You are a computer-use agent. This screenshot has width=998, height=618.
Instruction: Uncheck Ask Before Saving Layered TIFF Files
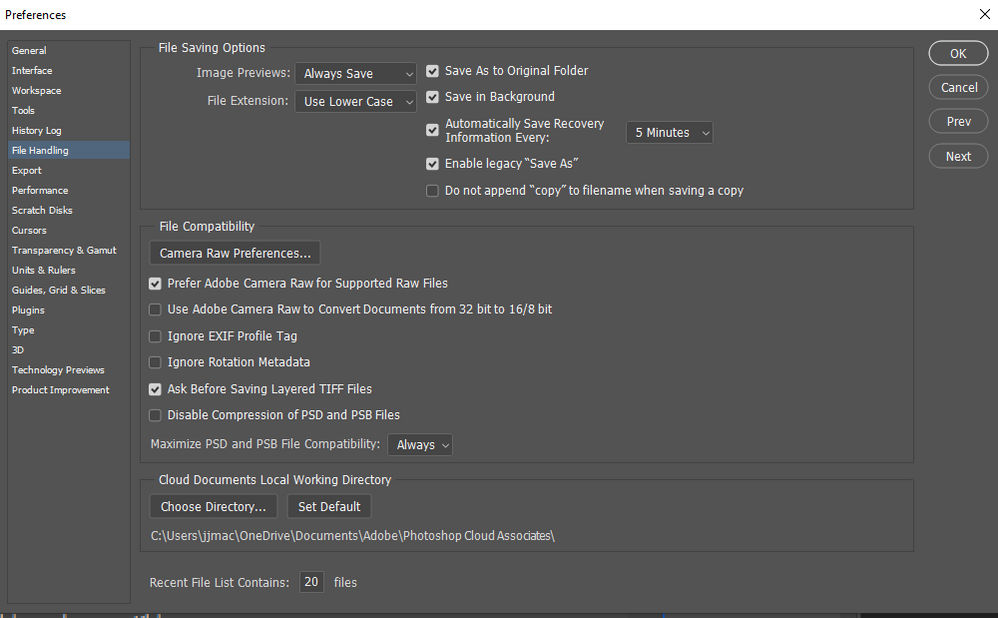[x=155, y=388]
